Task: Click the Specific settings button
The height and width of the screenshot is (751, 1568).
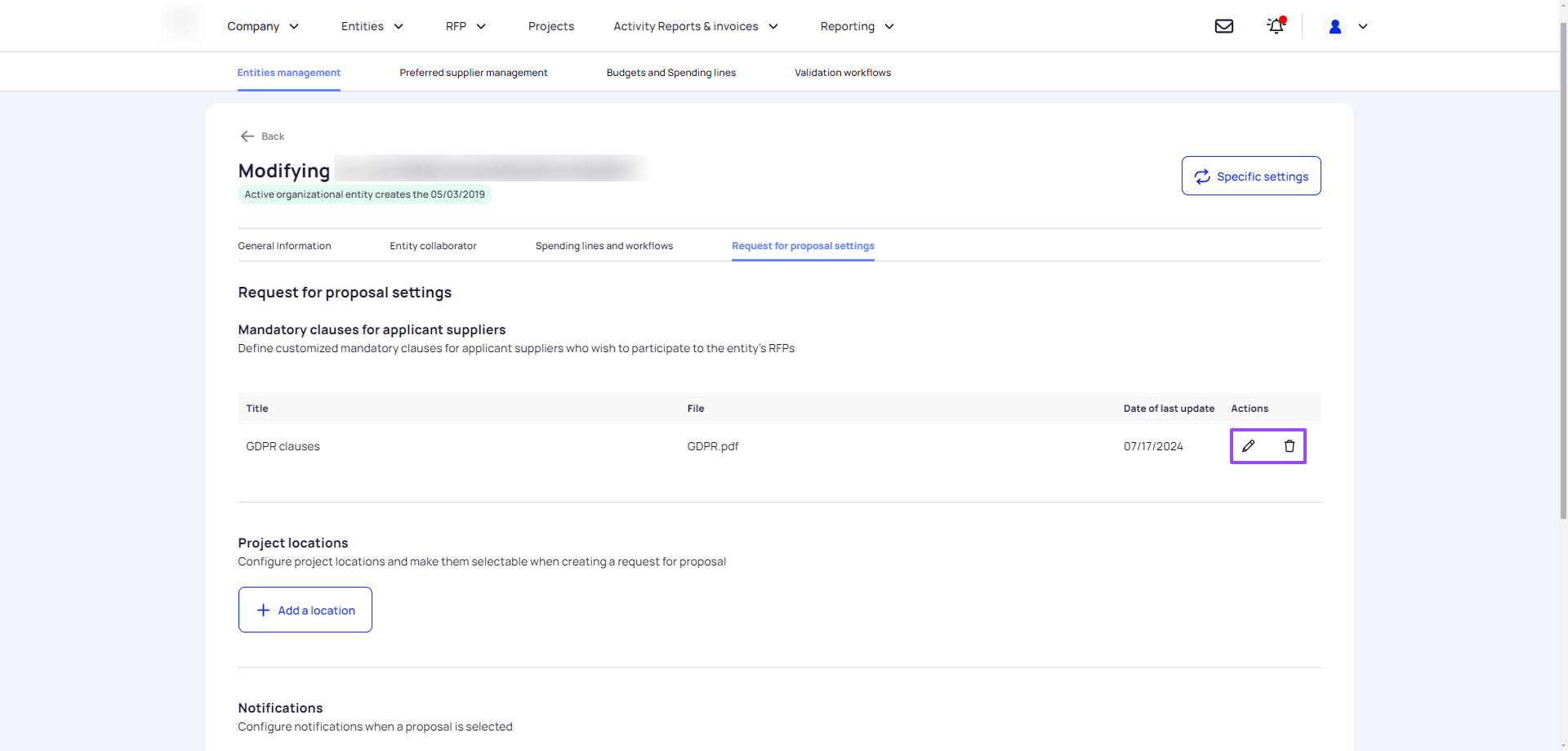Action: 1251,176
